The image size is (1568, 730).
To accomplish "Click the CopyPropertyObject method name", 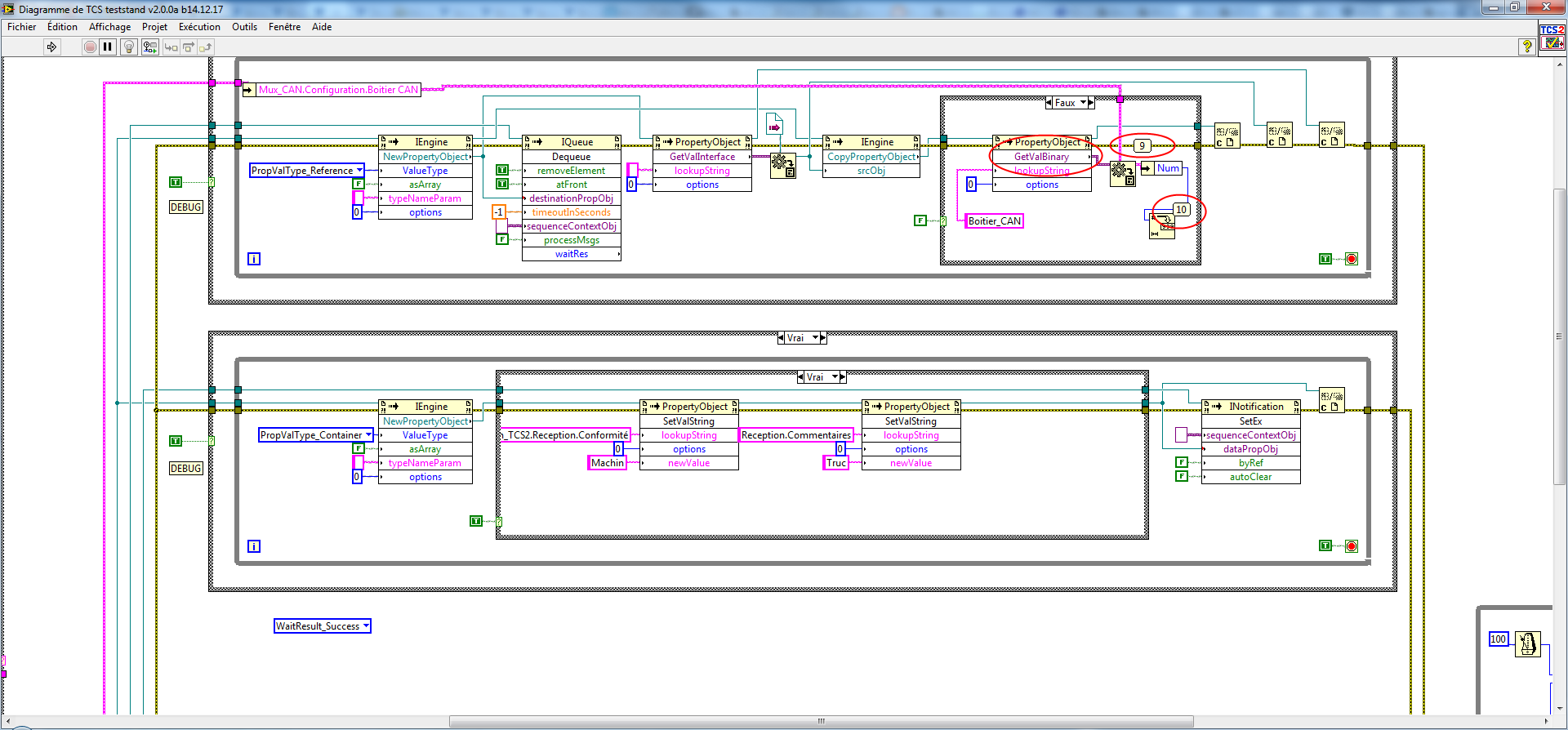I will click(871, 156).
